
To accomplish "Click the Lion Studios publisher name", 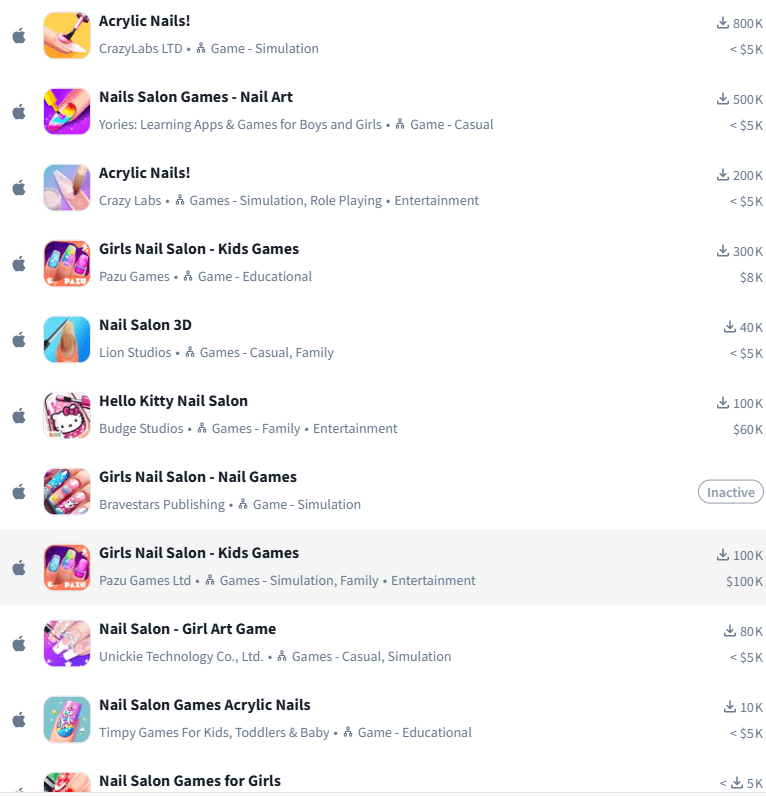I will 135,352.
